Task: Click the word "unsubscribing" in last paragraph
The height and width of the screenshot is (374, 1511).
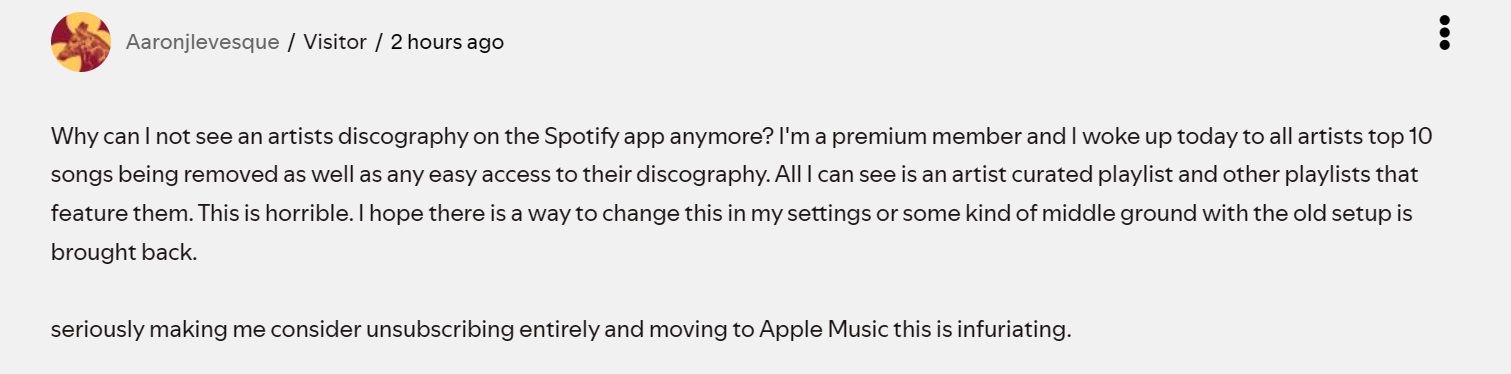Action: coord(441,328)
